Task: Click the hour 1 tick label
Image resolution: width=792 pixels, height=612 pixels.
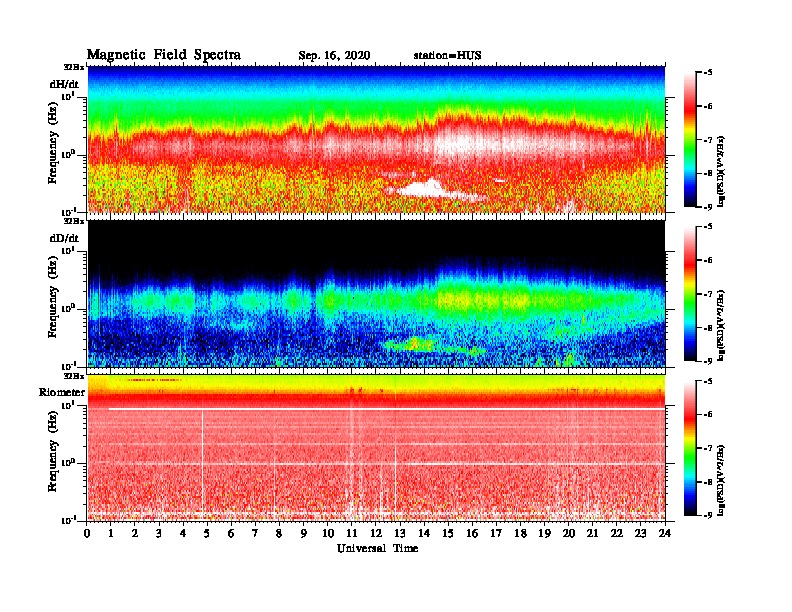Action: pos(111,533)
